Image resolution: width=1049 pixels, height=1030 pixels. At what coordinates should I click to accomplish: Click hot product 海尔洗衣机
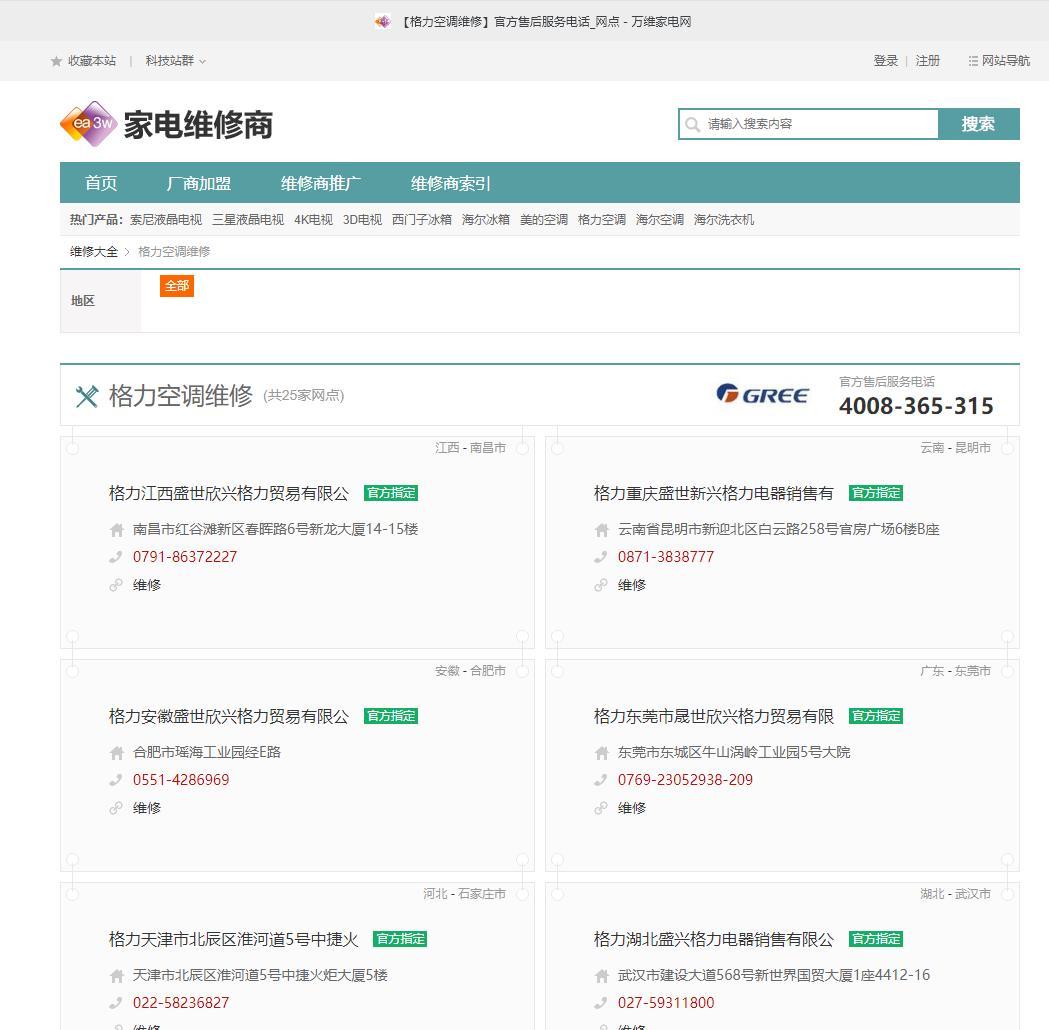(x=724, y=219)
